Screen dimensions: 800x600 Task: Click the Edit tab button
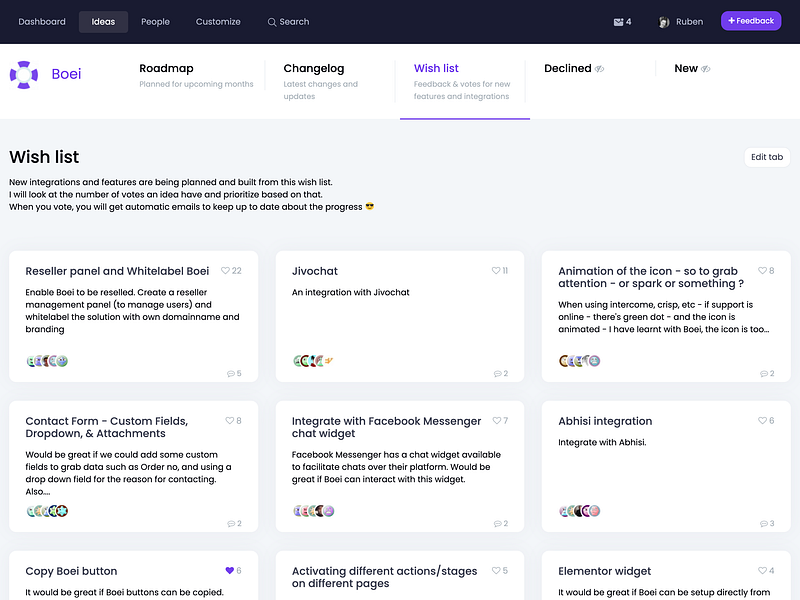click(767, 157)
